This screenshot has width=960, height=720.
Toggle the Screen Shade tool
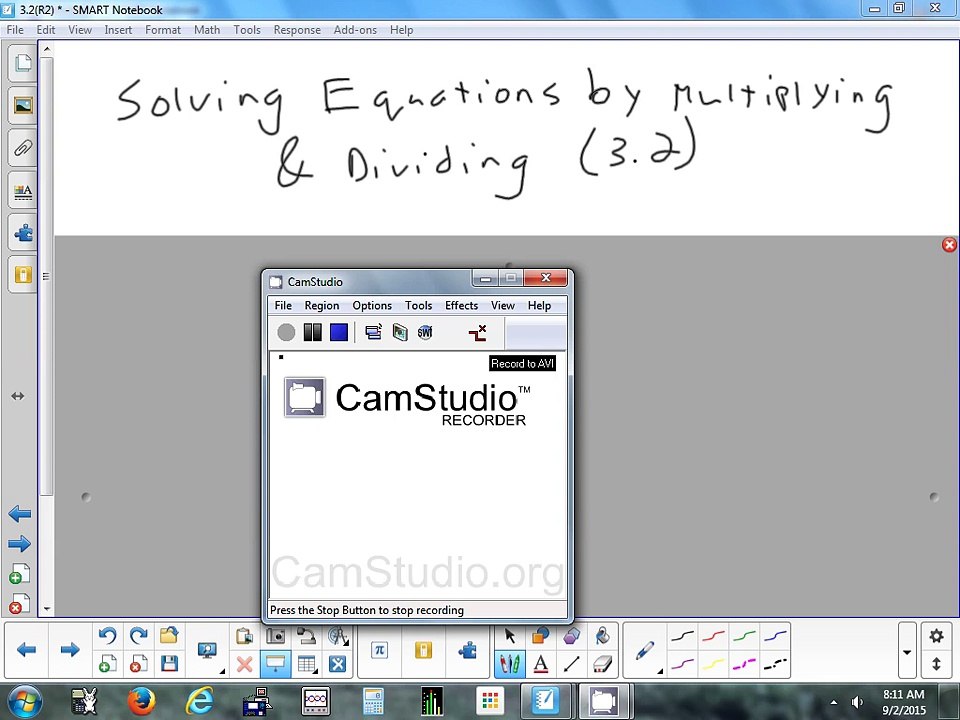tap(276, 664)
